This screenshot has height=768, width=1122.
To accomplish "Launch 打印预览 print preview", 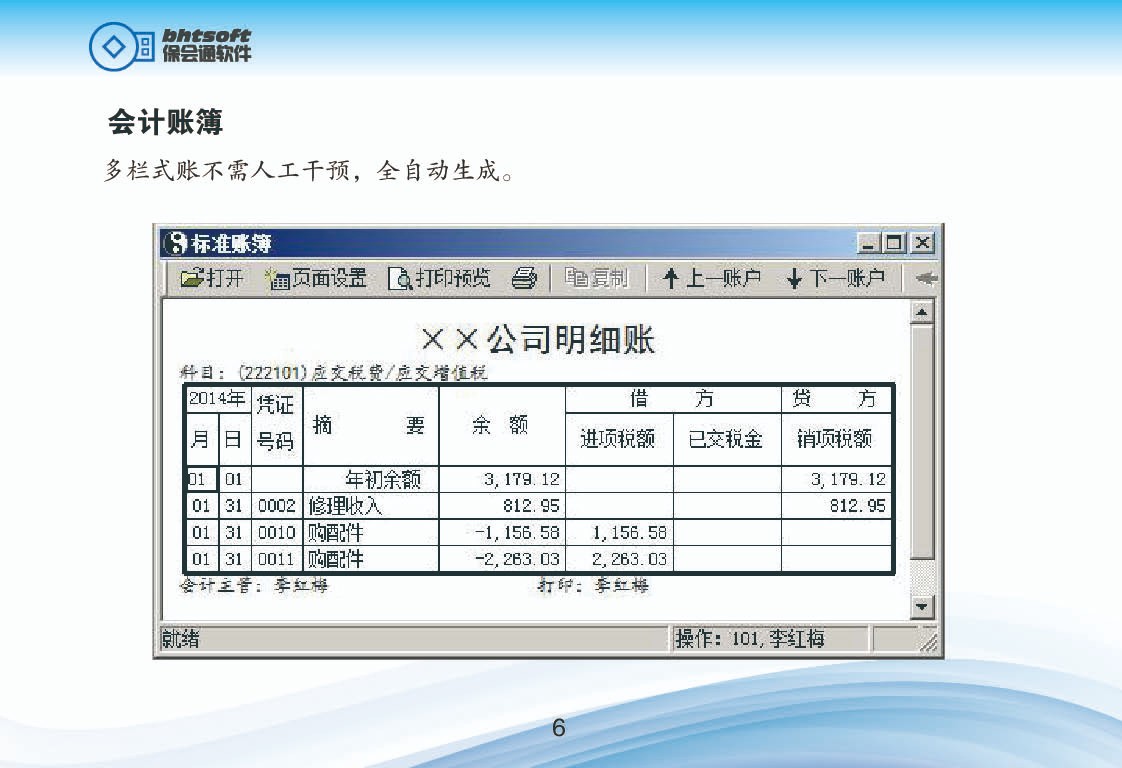I will pos(439,279).
